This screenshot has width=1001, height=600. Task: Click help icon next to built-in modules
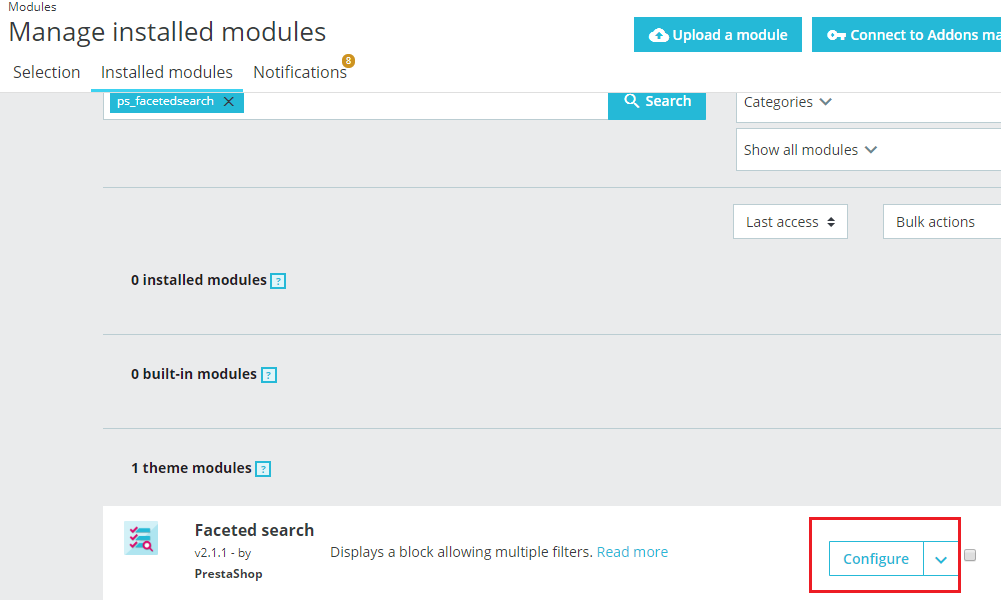point(269,375)
